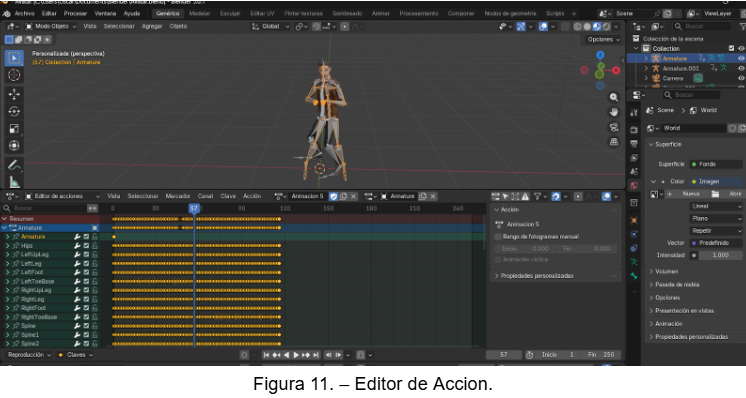Image resolution: width=746 pixels, height=398 pixels.
Task: Play the animation in reverse
Action: (x=286, y=355)
